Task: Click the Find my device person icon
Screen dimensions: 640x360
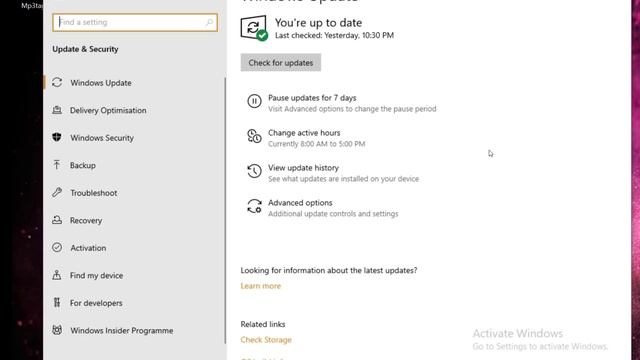Action: pos(57,275)
